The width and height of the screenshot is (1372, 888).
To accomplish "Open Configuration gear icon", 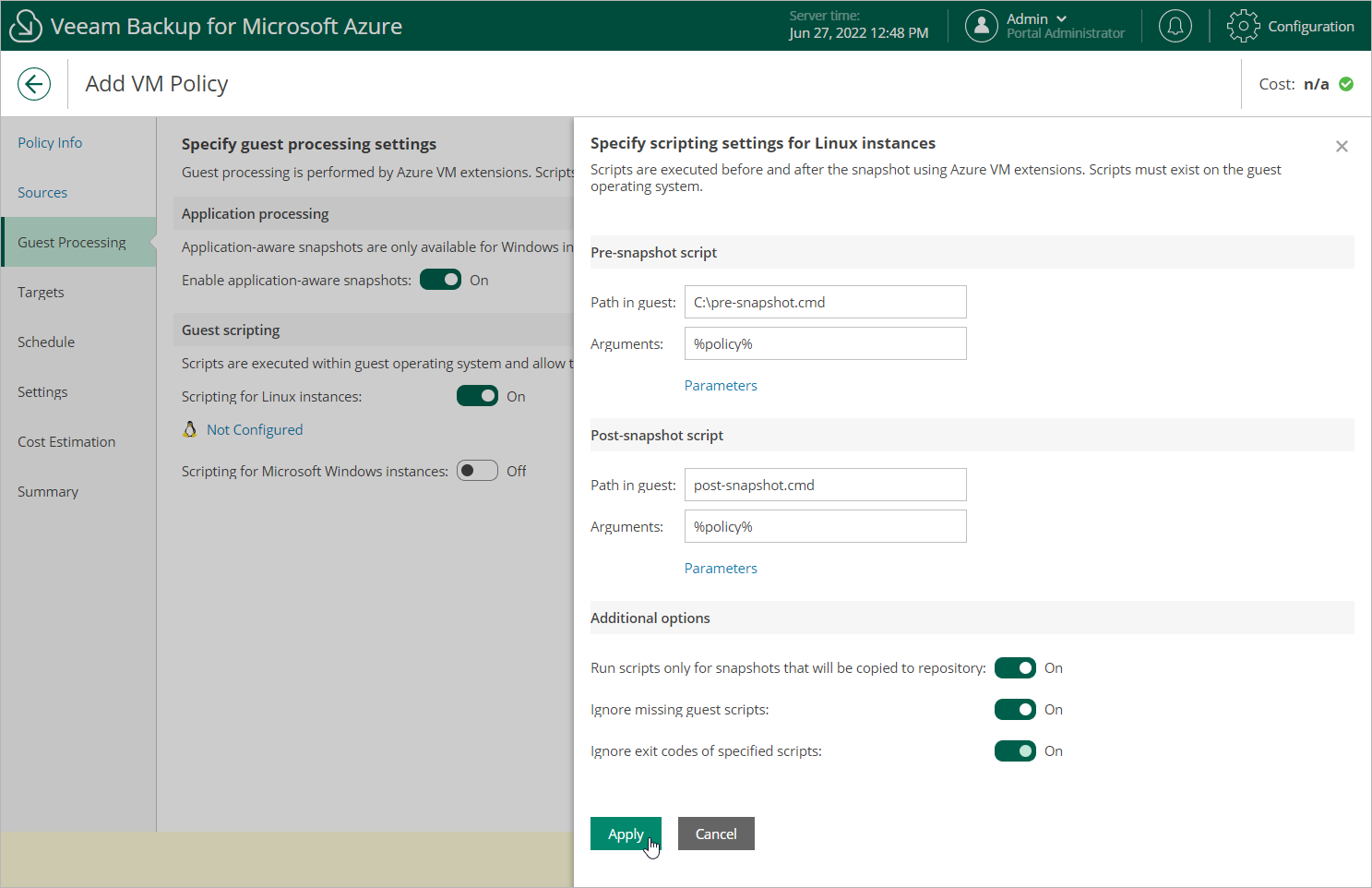I will pos(1243,26).
